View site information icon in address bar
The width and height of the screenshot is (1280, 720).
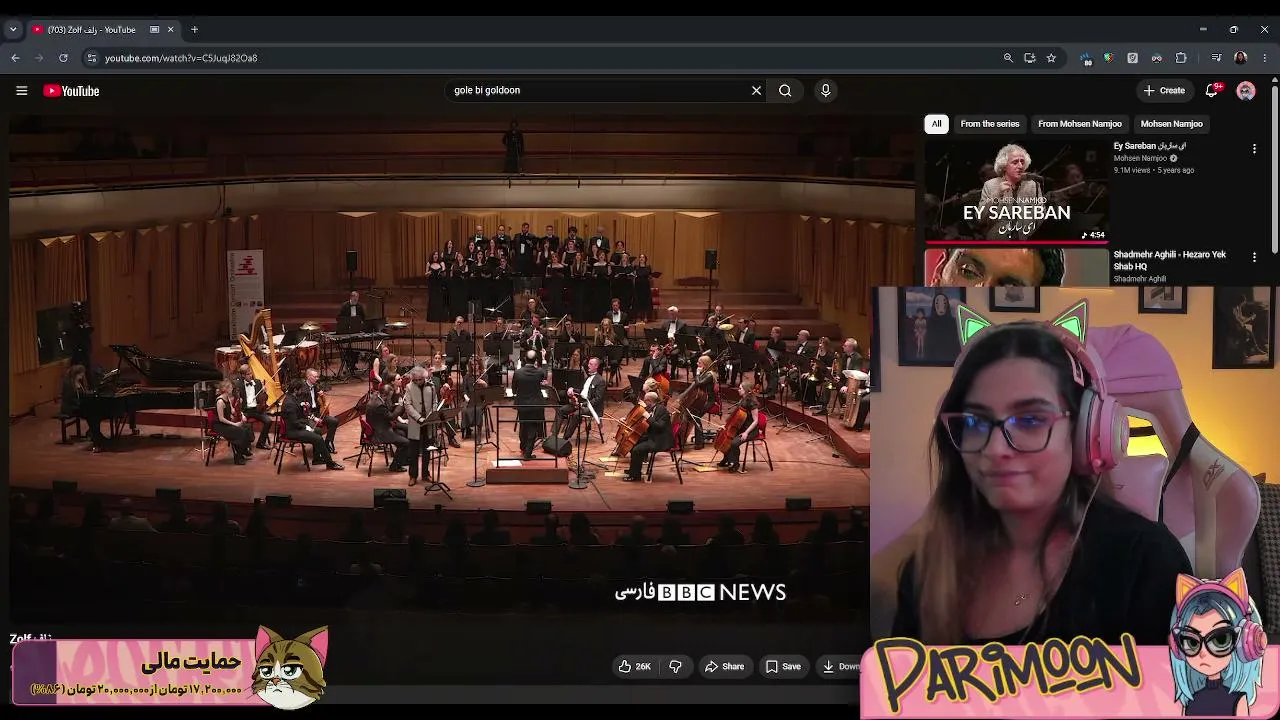[x=91, y=58]
